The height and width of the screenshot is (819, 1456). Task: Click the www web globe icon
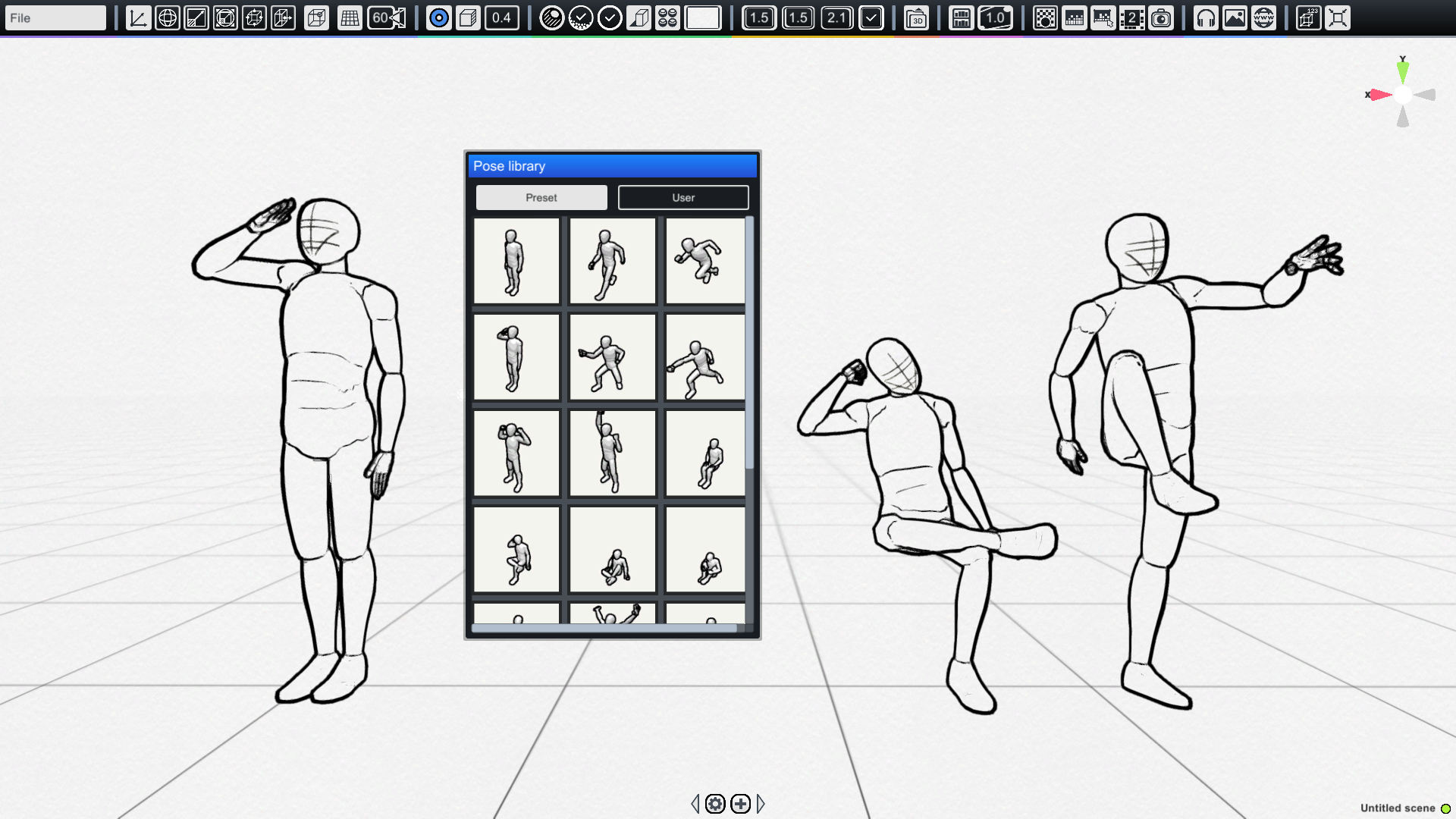tap(1263, 18)
